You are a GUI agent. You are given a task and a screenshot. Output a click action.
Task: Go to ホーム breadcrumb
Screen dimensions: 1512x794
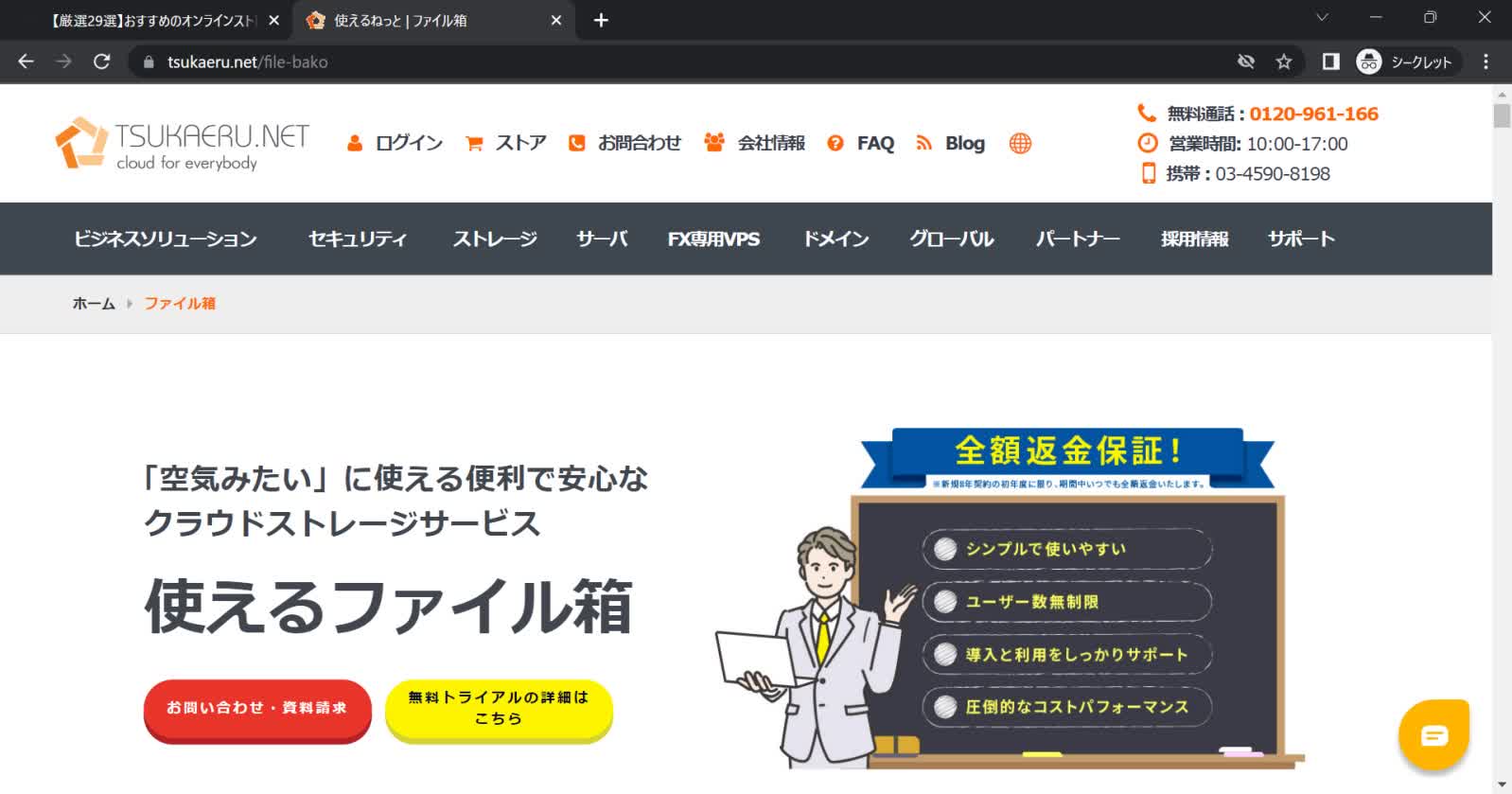click(94, 304)
